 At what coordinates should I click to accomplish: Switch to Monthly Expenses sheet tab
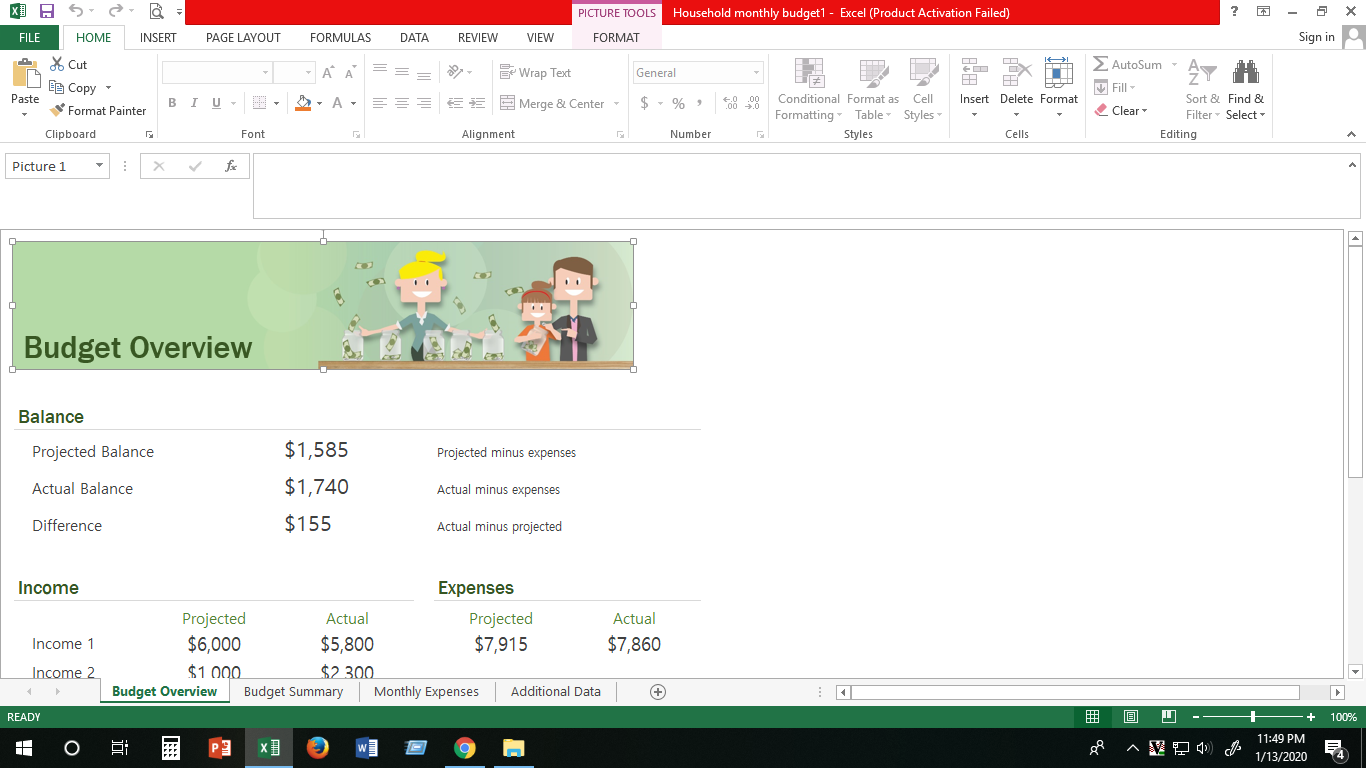pos(426,692)
